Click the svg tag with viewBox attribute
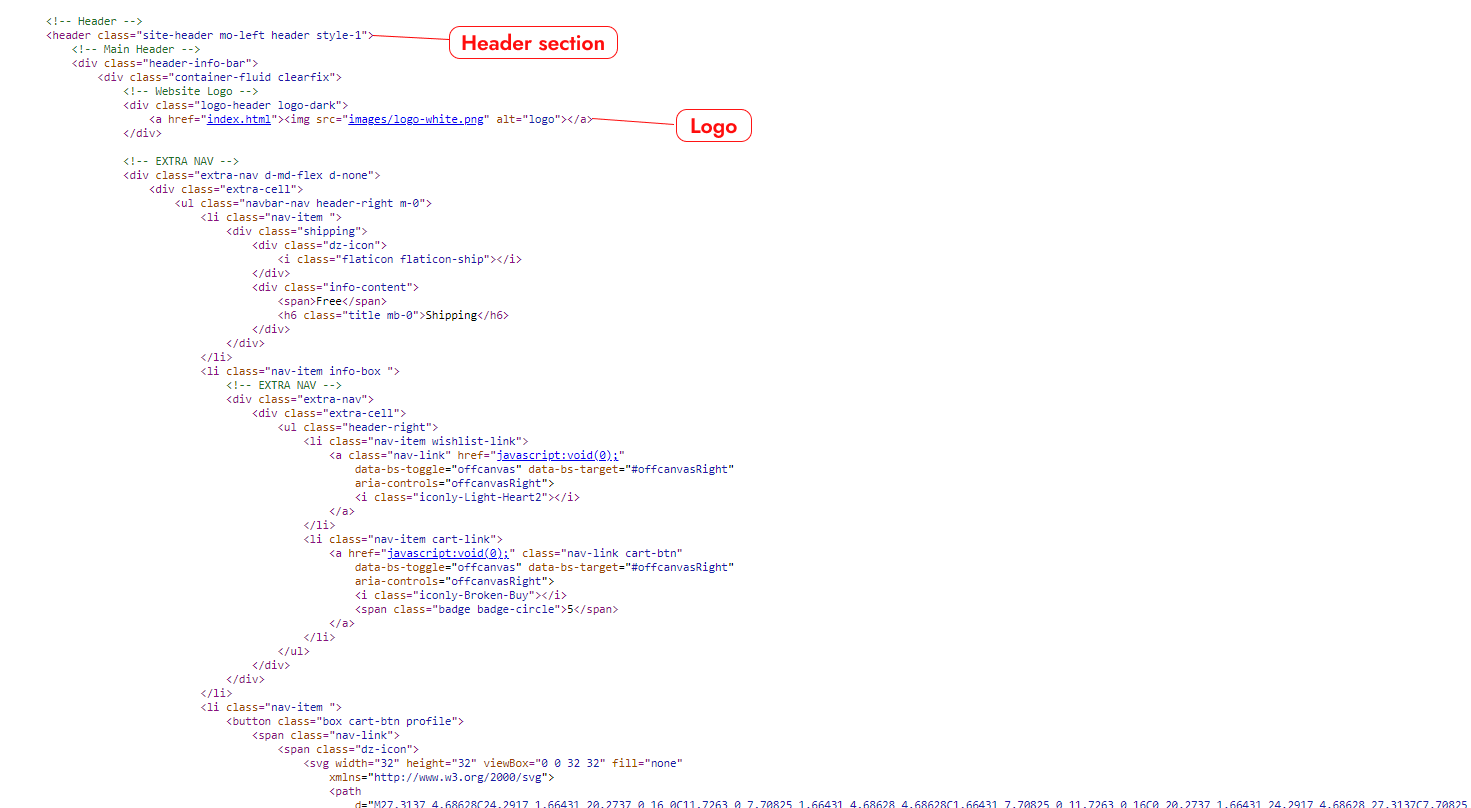The image size is (1471, 808). pos(492,763)
